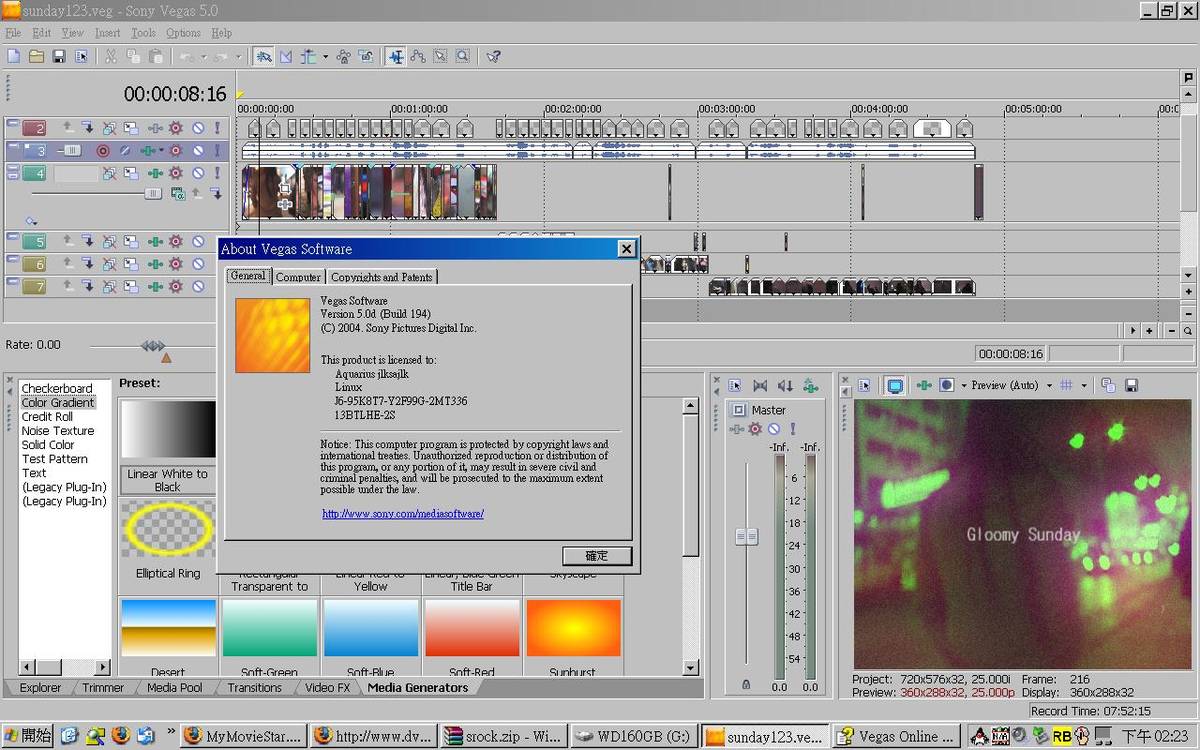Open the undo history dropdown arrow
1200x750 pixels.
(x=202, y=57)
